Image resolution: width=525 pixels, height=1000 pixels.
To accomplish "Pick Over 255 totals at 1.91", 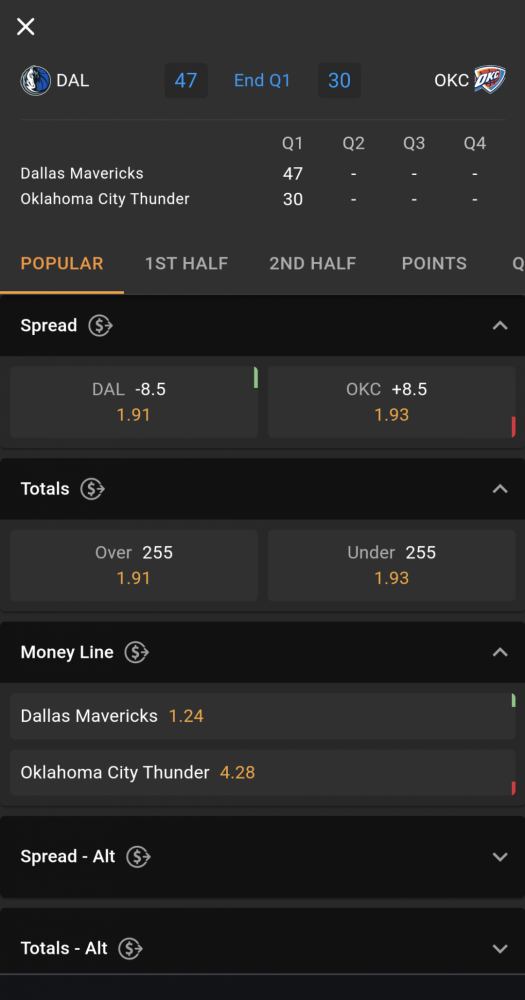I will coord(134,565).
